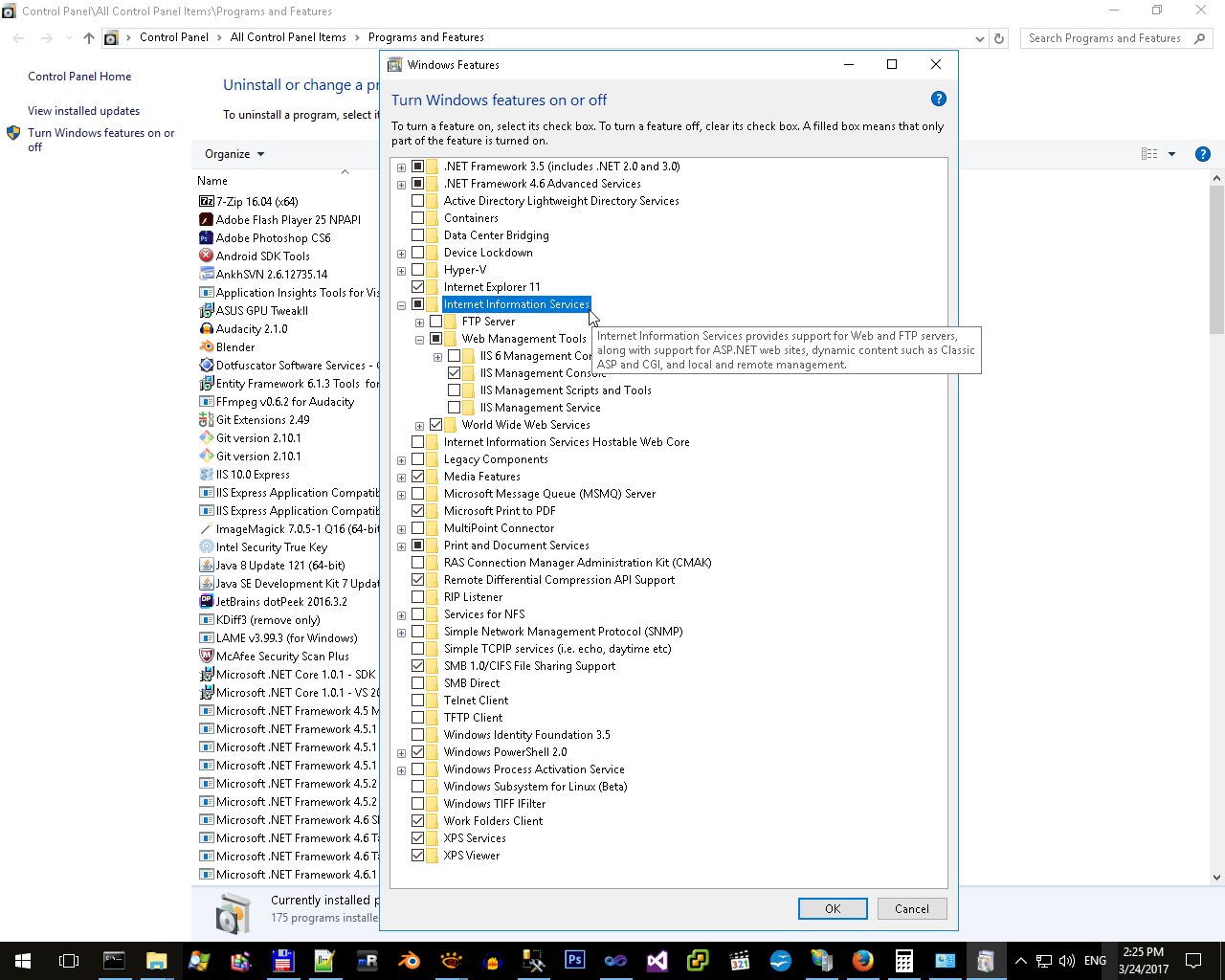Check the Containers feature box

[x=418, y=218]
